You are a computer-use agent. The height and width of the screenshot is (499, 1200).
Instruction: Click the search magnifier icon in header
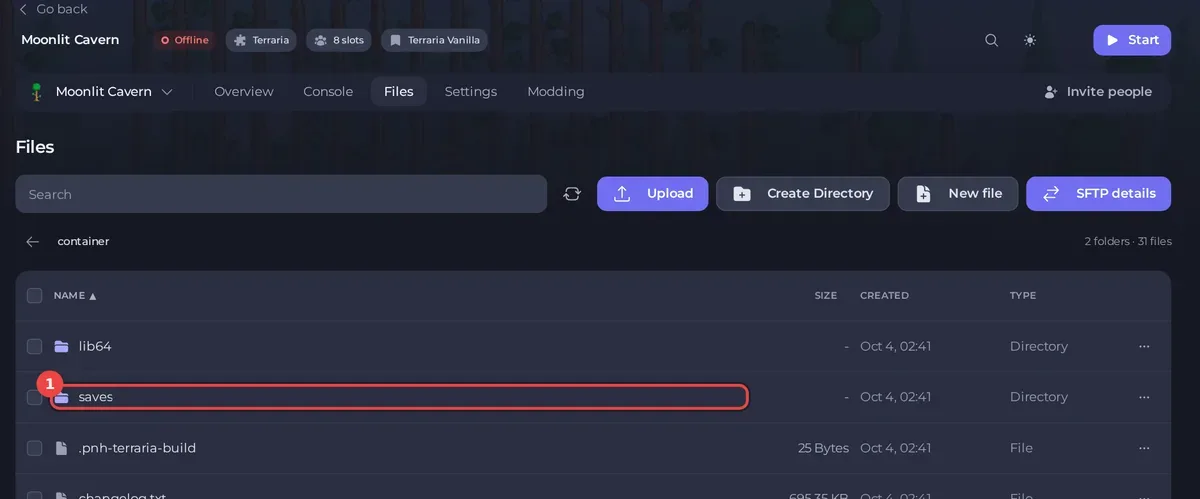click(991, 40)
